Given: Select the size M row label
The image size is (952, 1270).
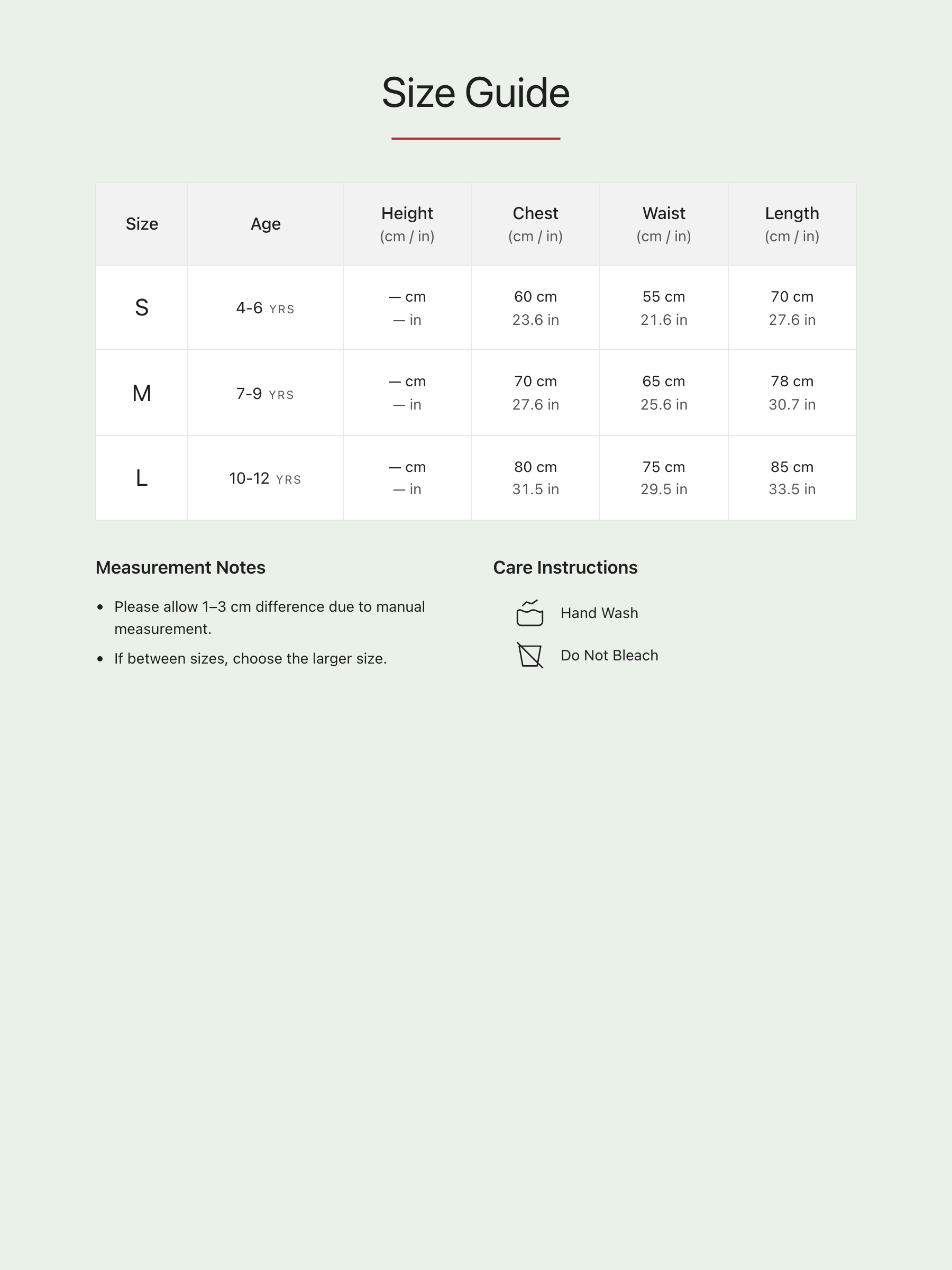Looking at the screenshot, I should [142, 393].
